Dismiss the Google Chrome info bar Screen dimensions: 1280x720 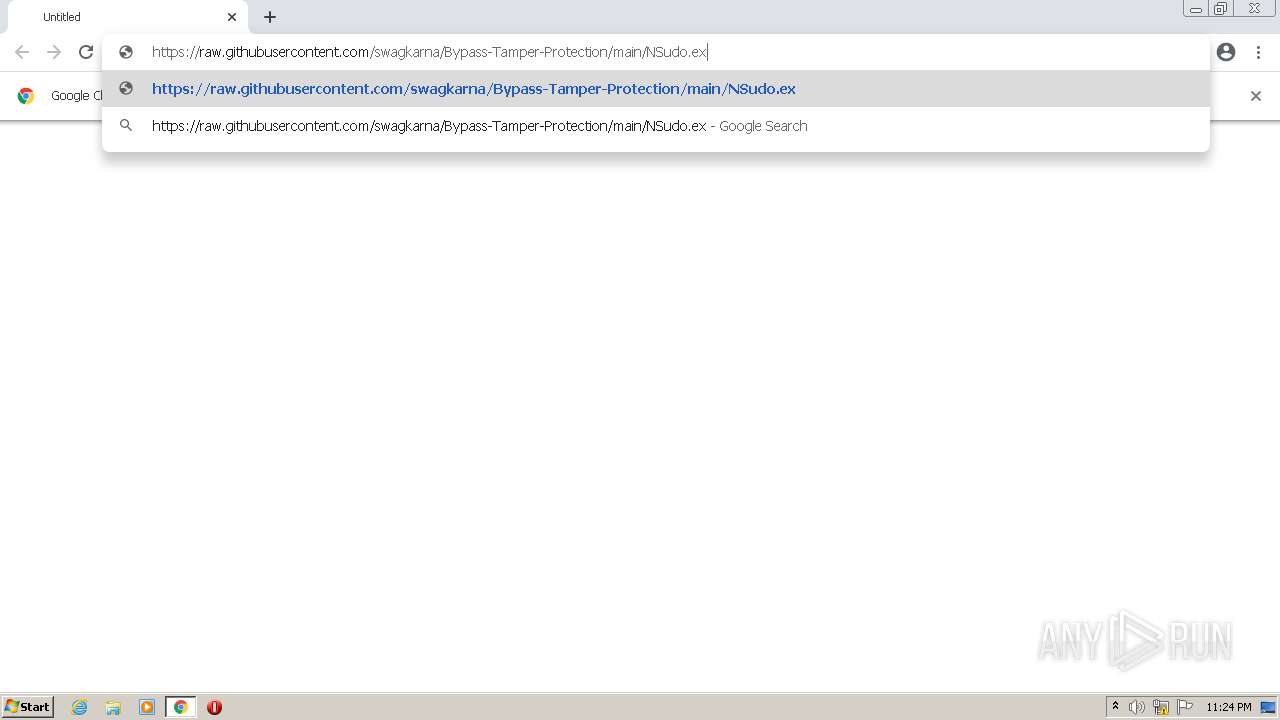pyautogui.click(x=1256, y=96)
